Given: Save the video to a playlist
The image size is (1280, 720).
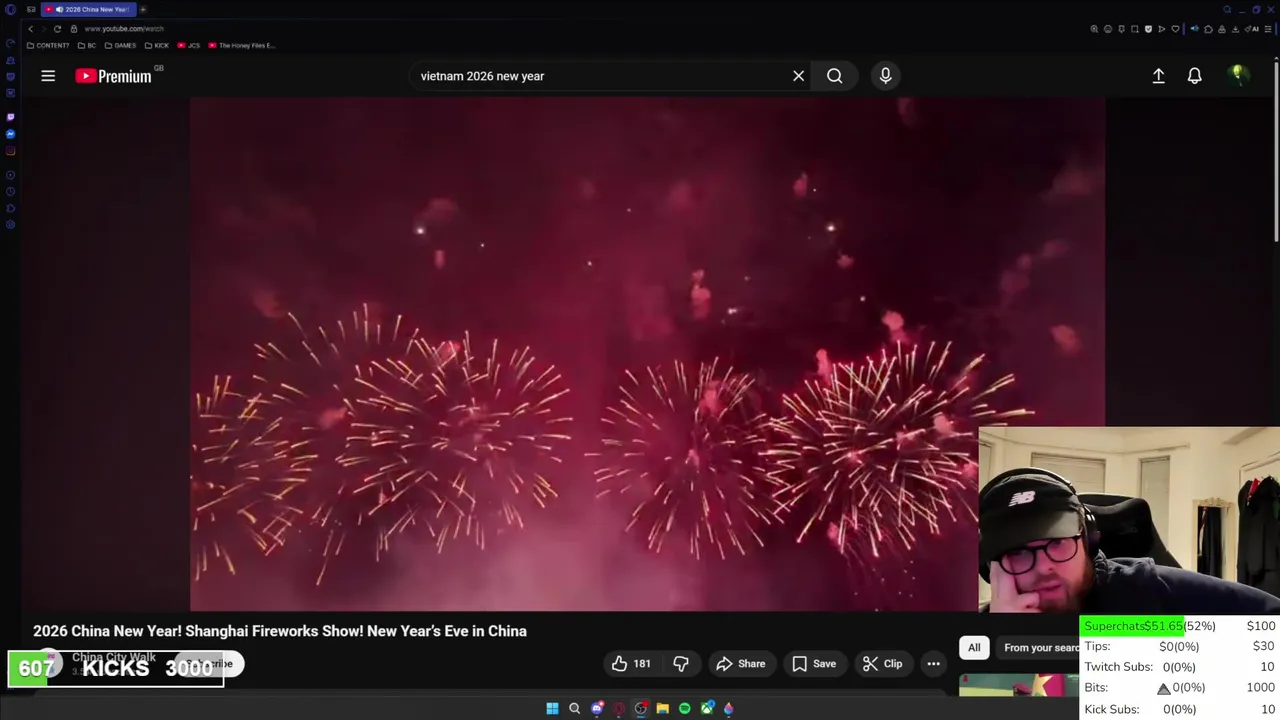Looking at the screenshot, I should tap(814, 664).
